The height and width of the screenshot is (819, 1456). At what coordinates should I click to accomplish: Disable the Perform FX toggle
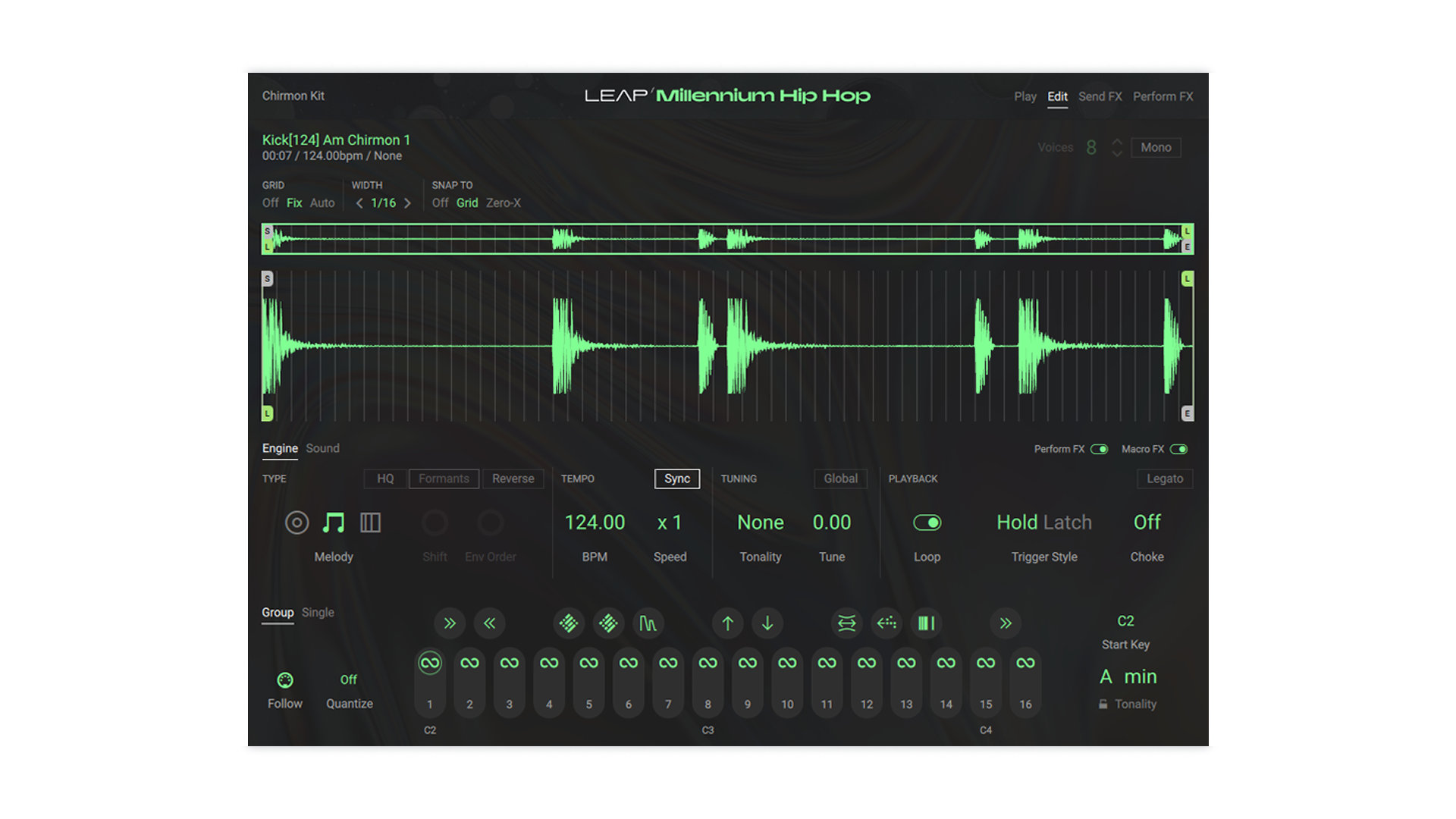tap(1101, 449)
